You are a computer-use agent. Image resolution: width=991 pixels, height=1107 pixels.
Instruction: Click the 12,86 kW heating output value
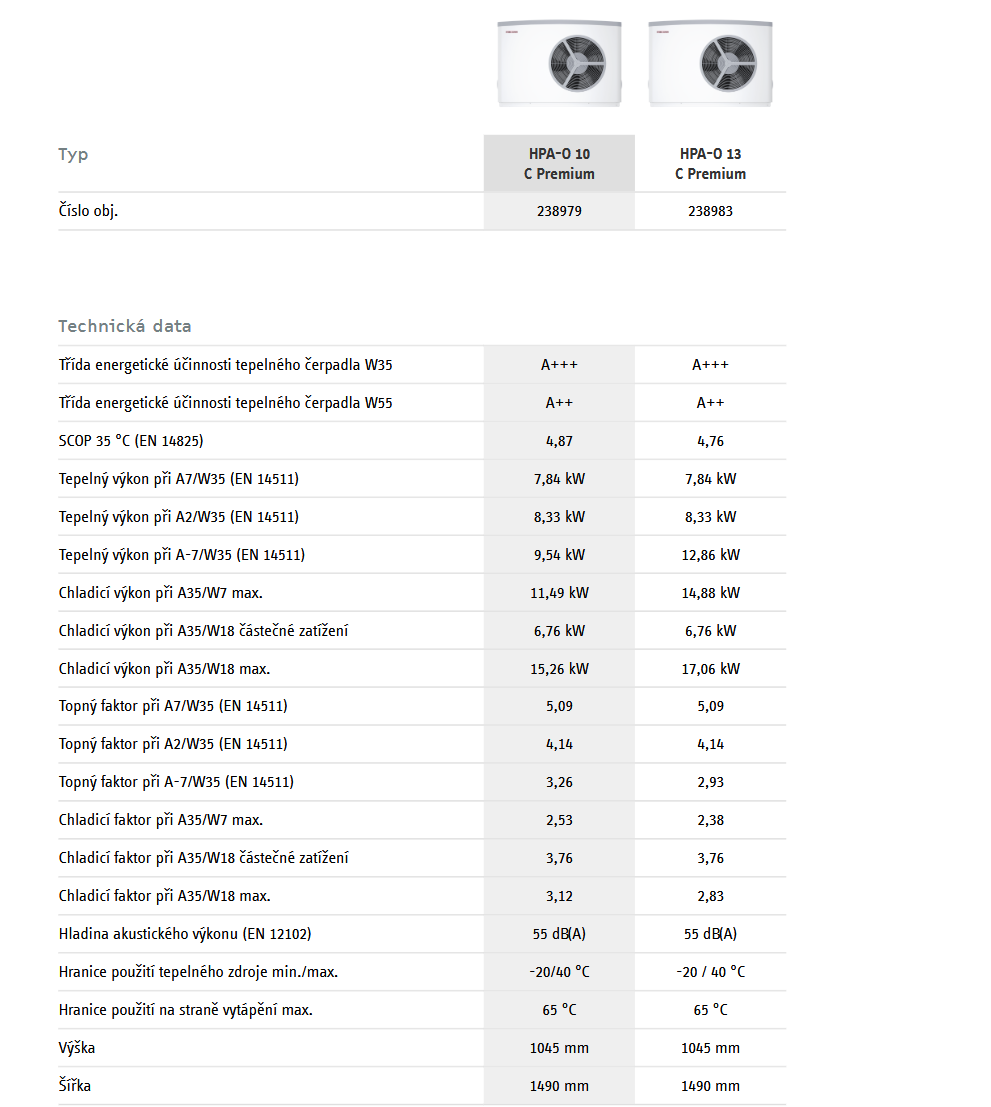coord(710,555)
